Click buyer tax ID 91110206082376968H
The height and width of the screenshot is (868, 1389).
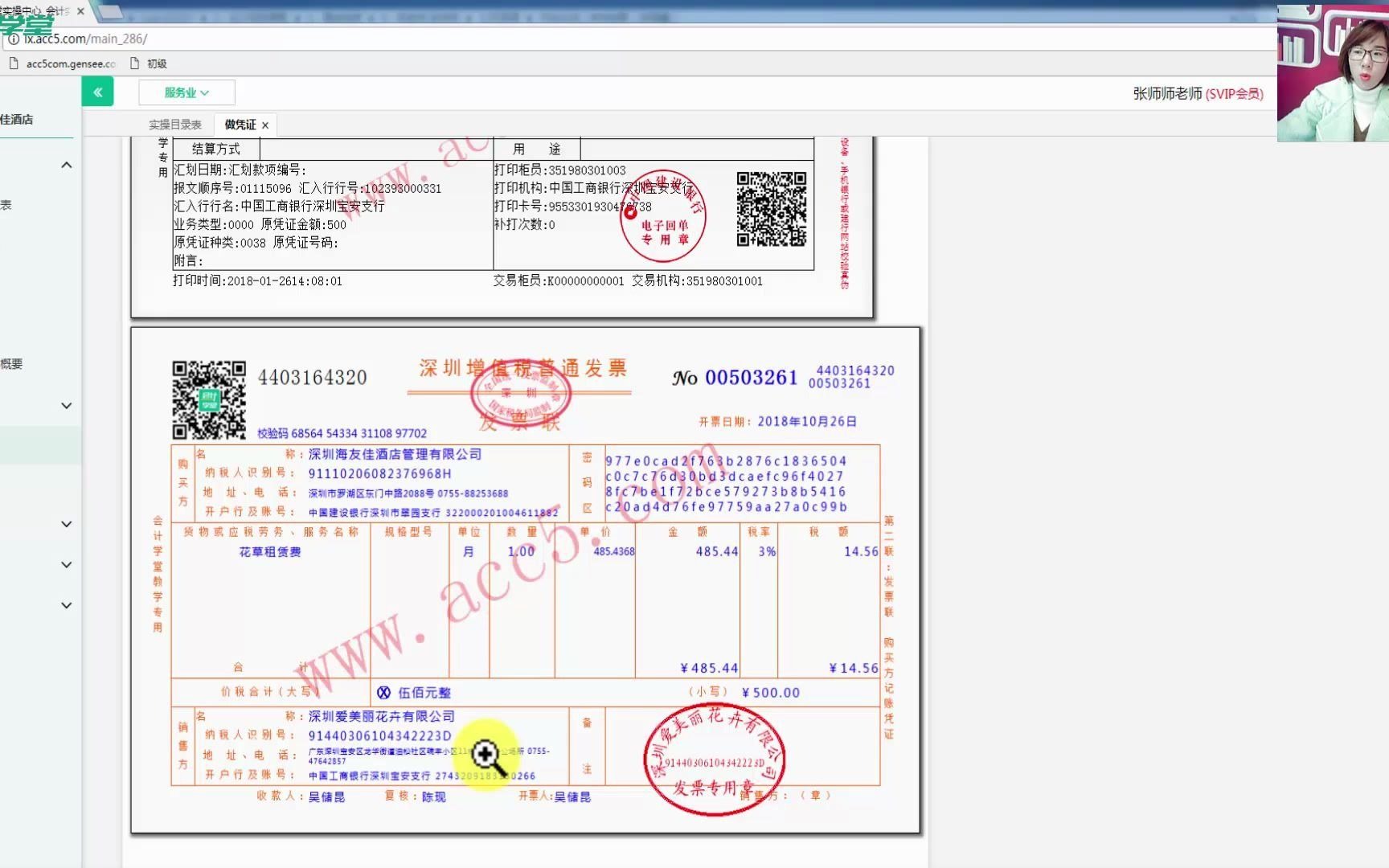pos(380,473)
